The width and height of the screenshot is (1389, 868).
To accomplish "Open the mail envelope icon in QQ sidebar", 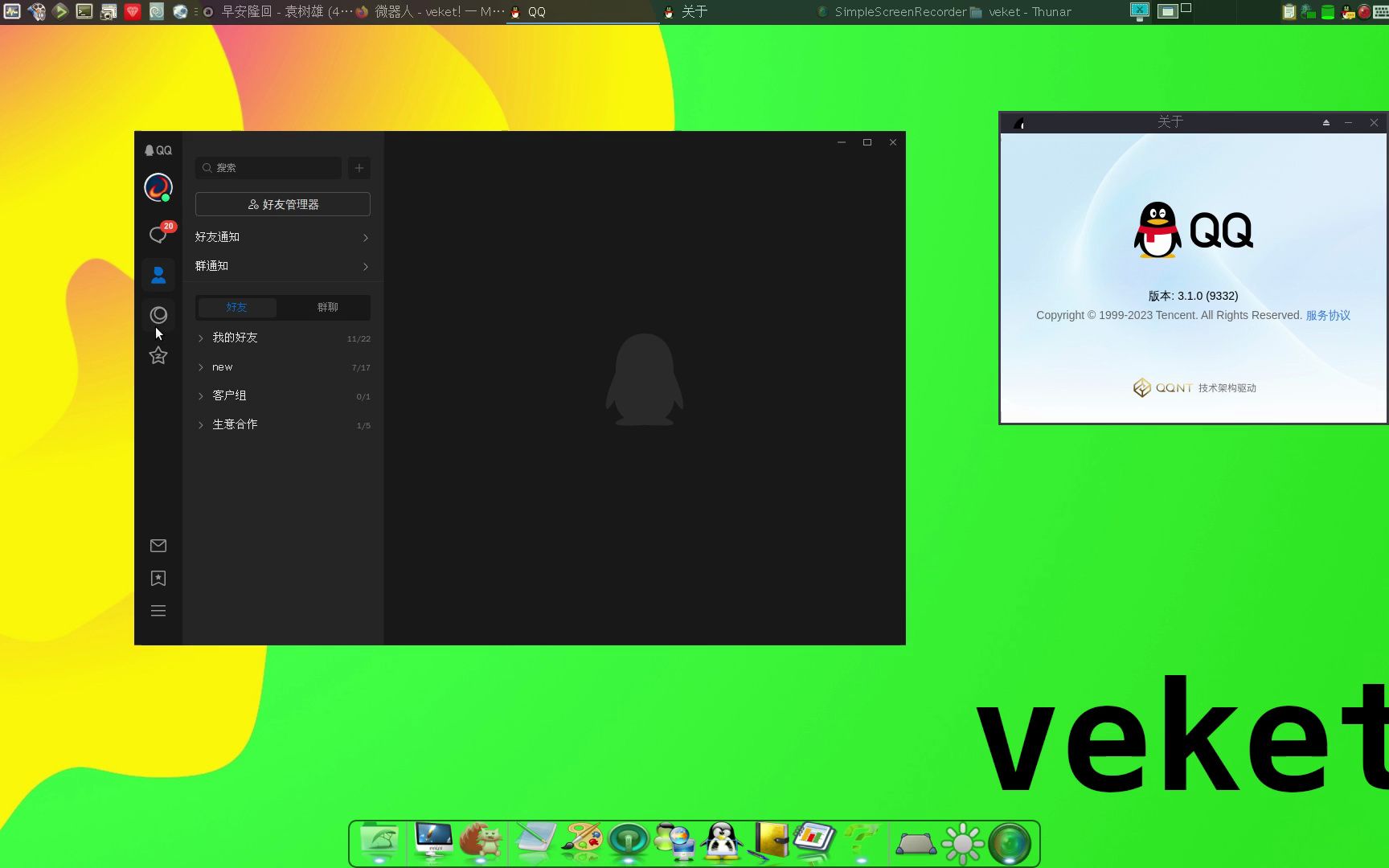I will [158, 546].
